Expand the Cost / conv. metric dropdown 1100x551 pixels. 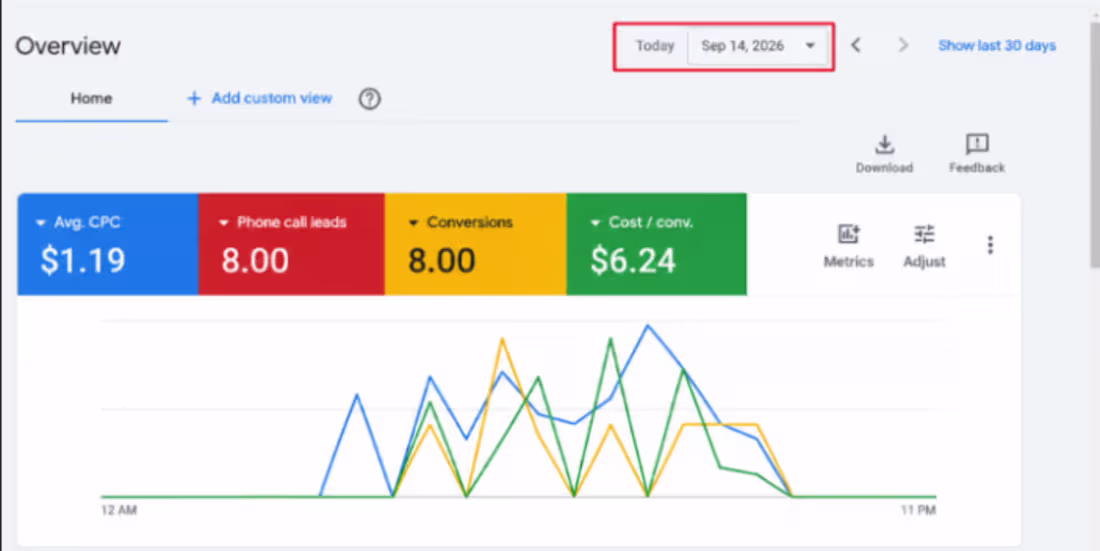[596, 223]
